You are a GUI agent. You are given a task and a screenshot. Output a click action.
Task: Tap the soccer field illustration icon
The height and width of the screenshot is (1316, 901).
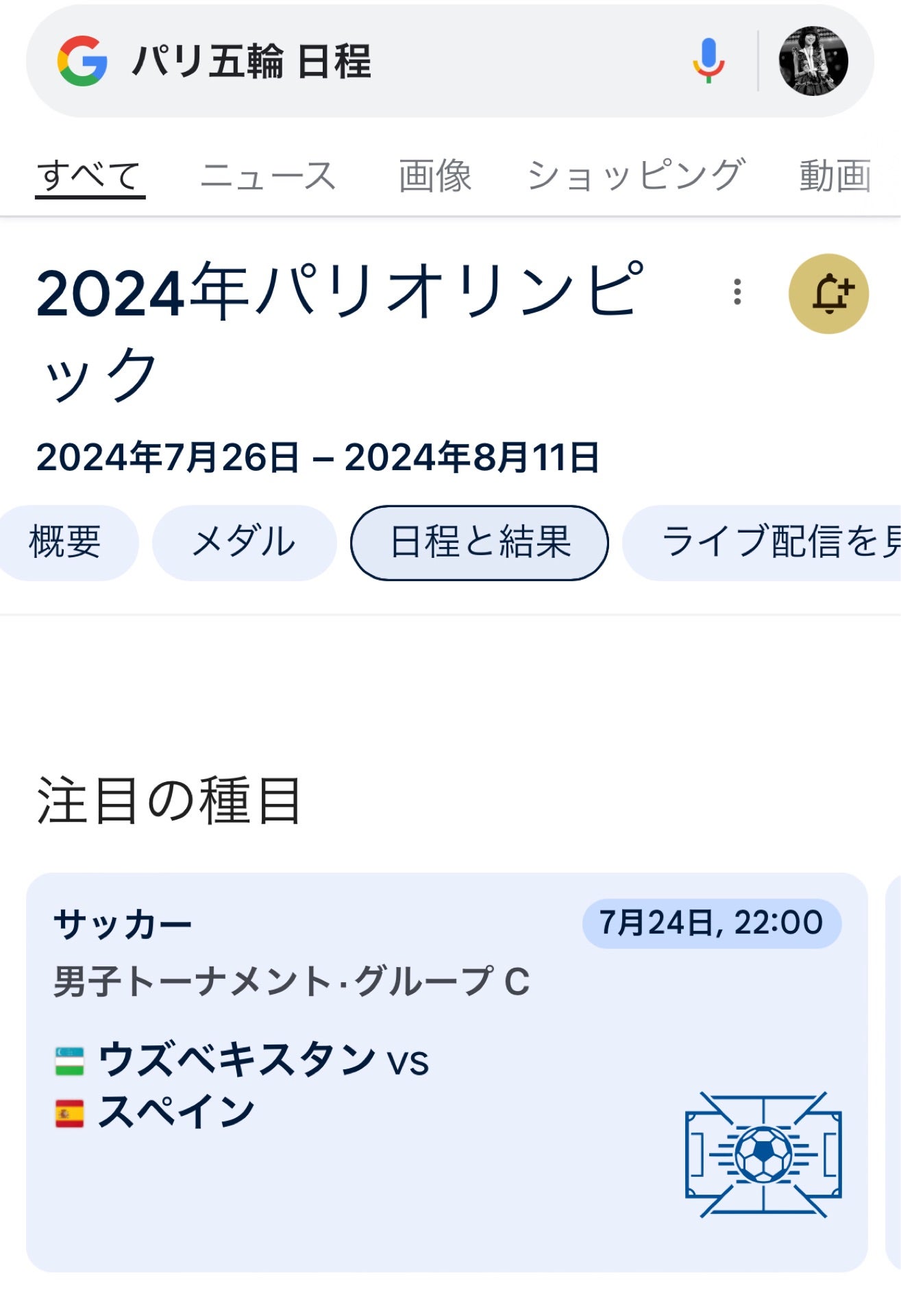pyautogui.click(x=763, y=1155)
